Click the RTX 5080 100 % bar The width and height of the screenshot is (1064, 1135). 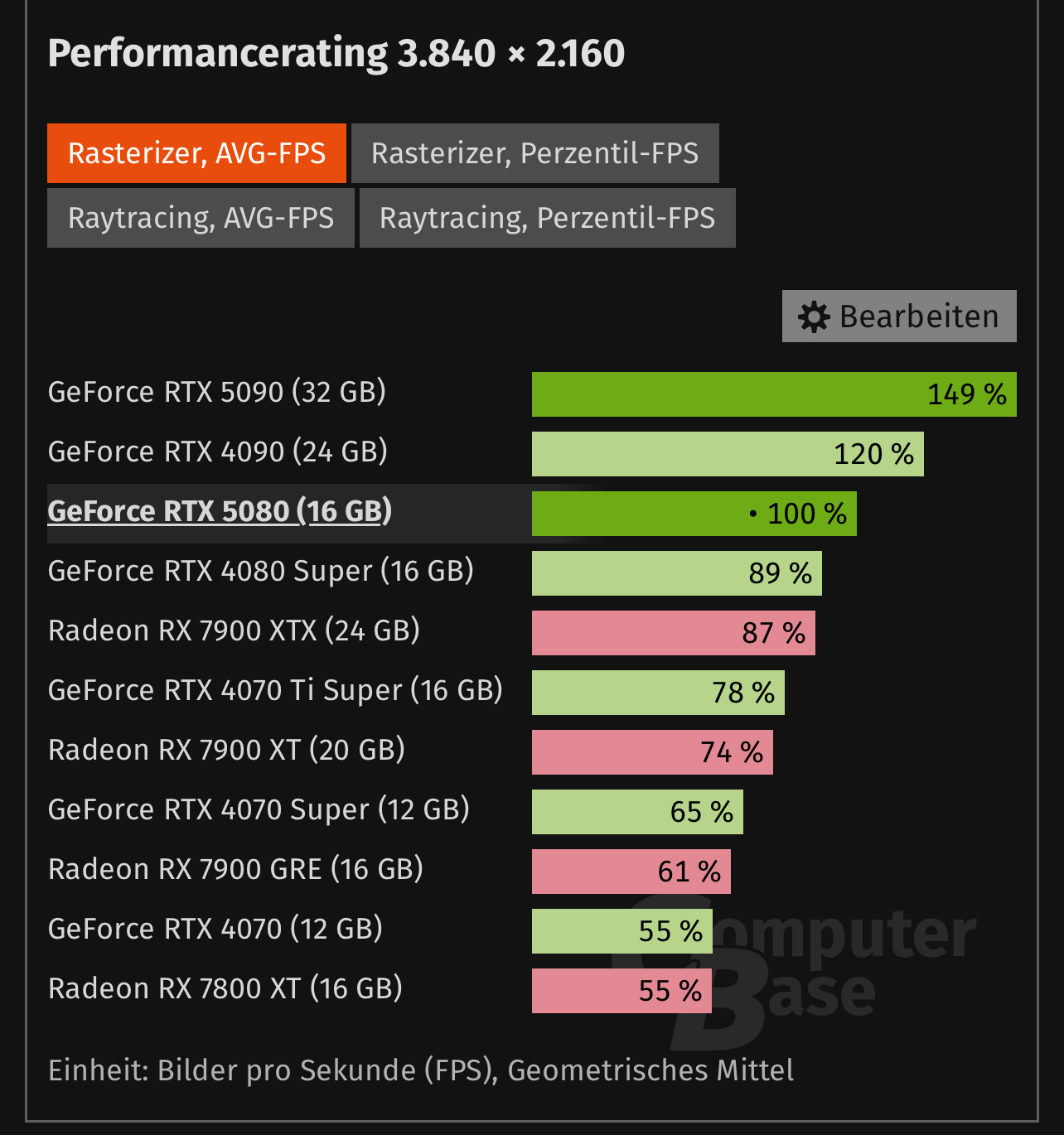(x=694, y=514)
